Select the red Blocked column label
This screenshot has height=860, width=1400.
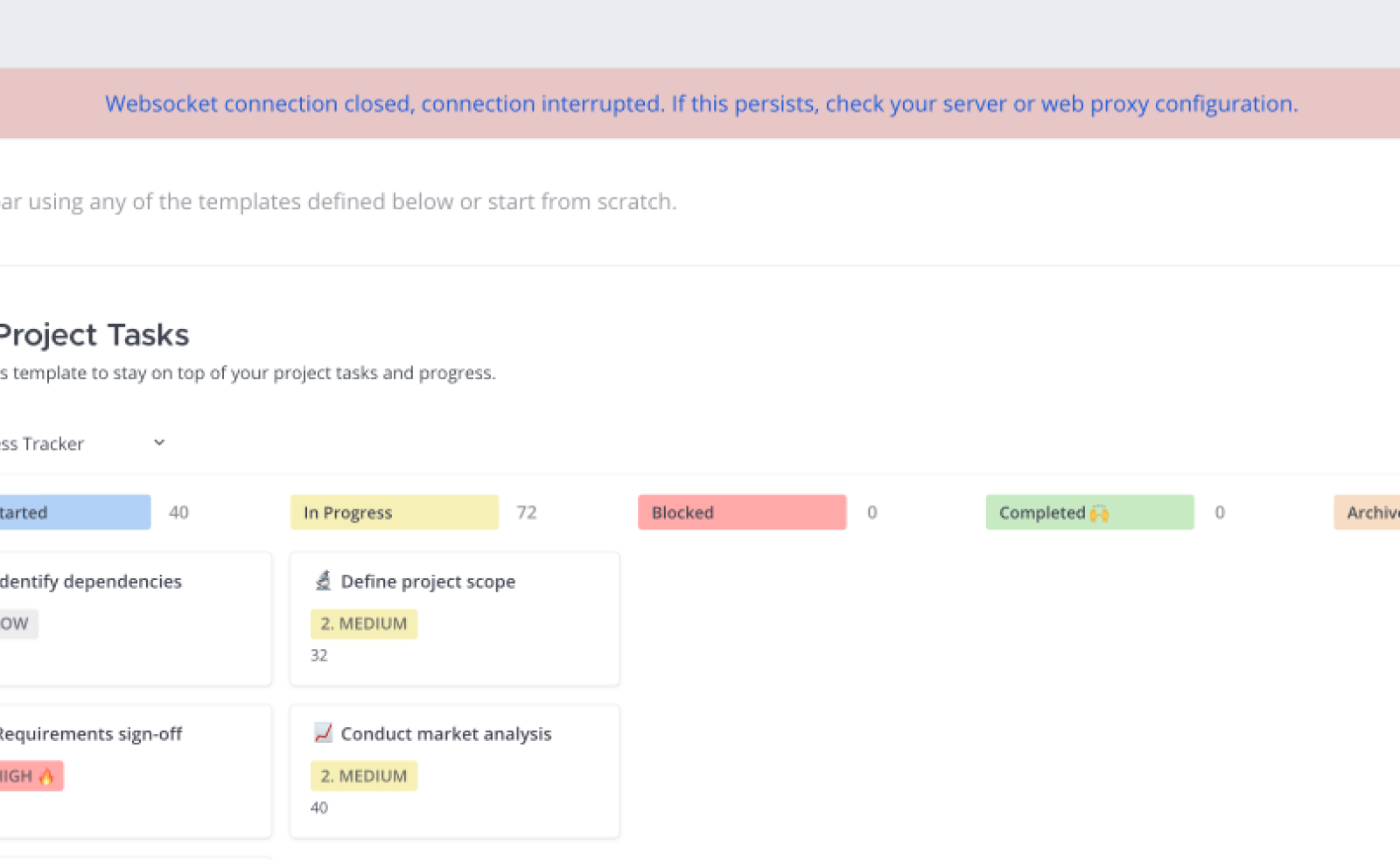741,513
